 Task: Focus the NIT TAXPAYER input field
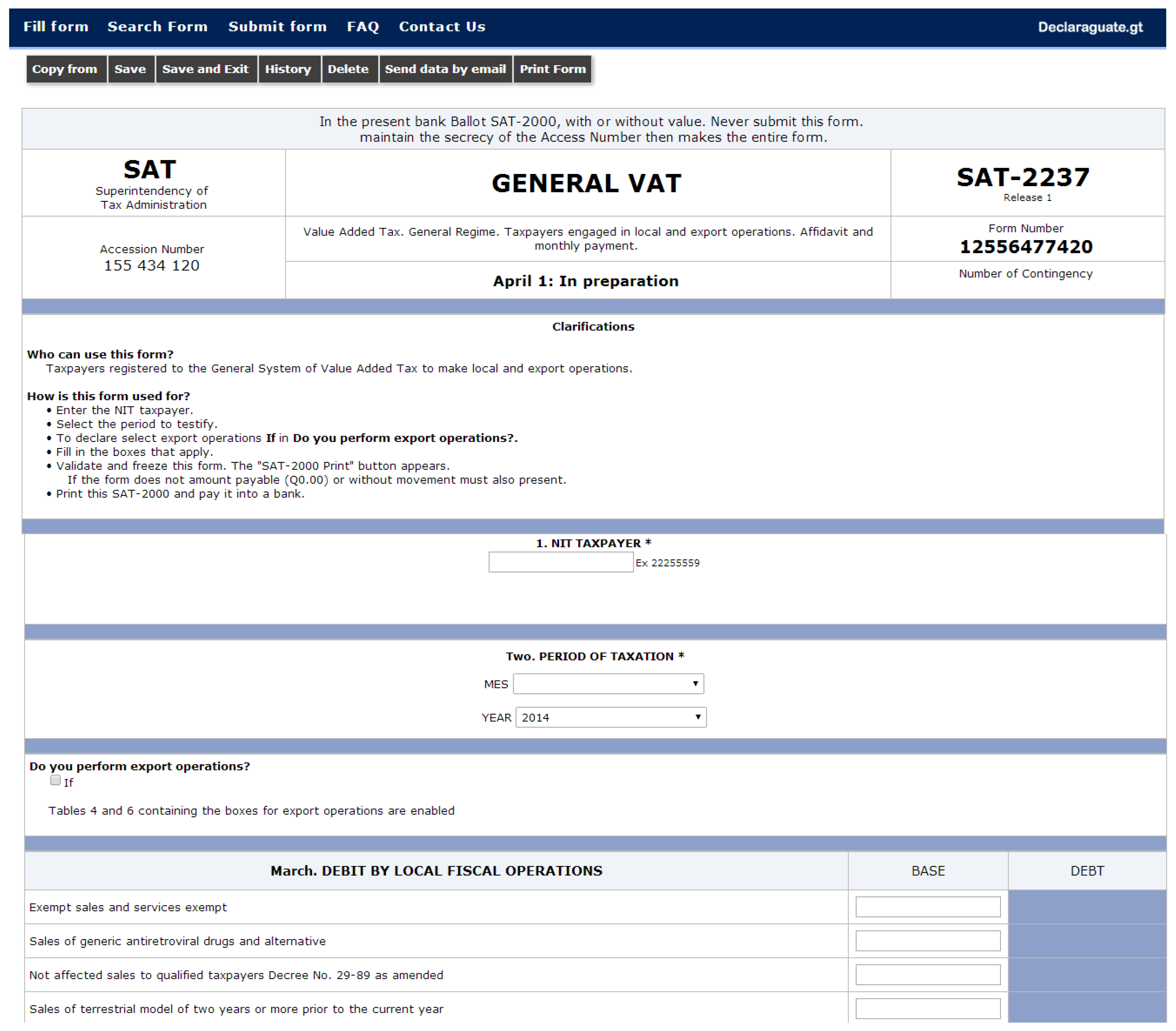click(x=560, y=562)
